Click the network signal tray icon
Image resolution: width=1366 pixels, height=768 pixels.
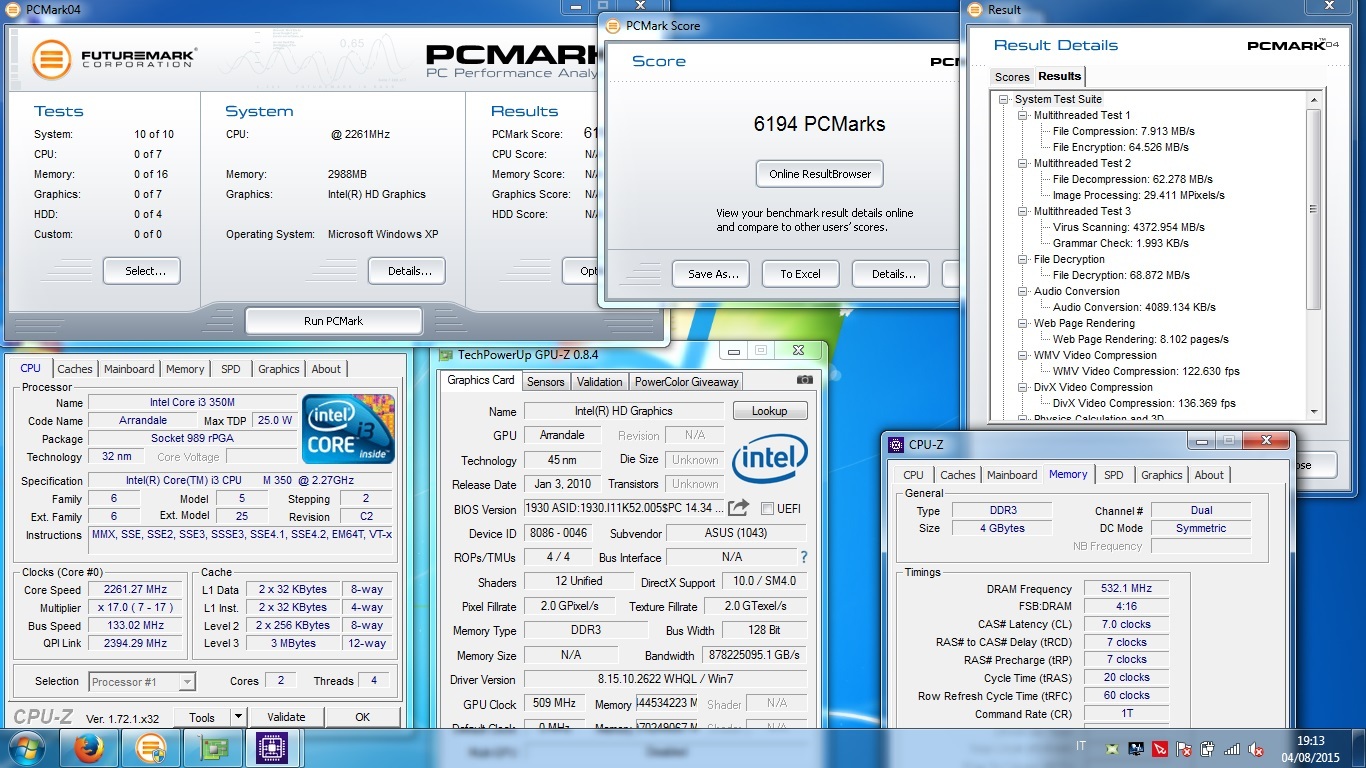coord(1232,748)
